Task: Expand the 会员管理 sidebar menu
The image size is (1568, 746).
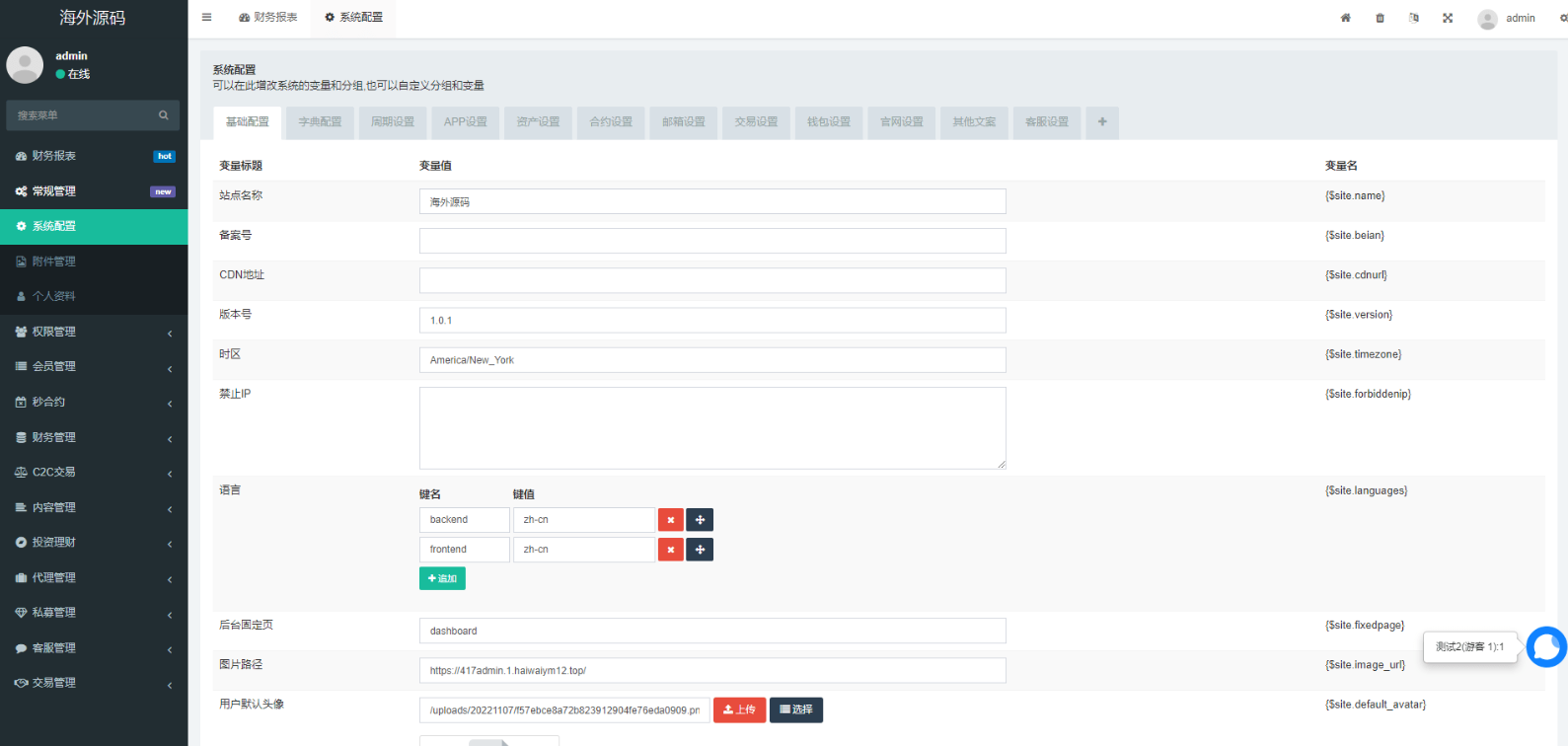Action: (94, 366)
